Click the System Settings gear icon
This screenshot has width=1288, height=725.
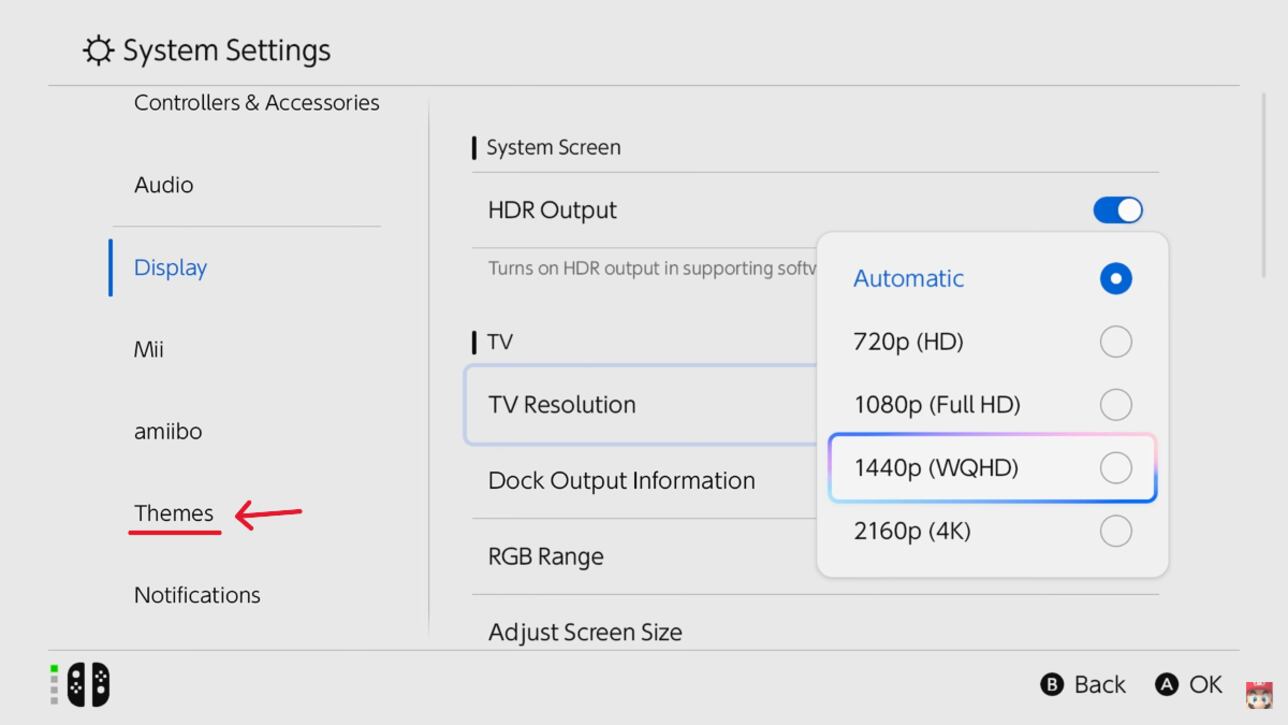98,50
